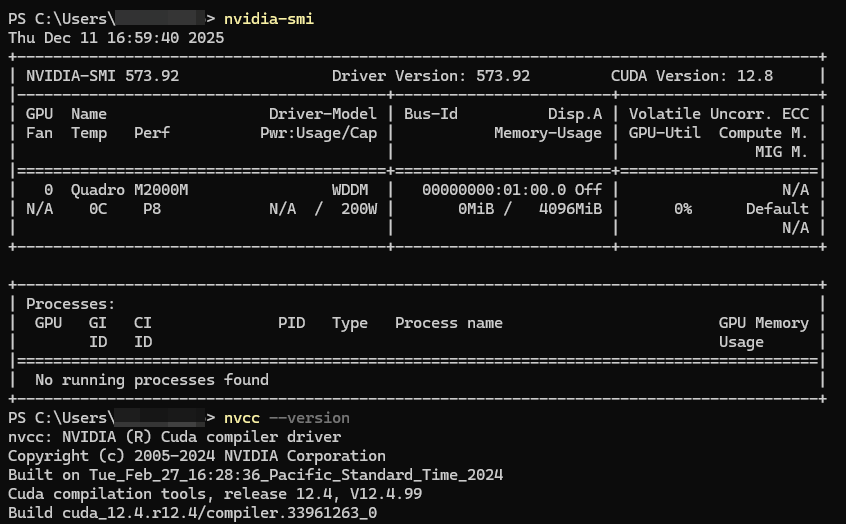
Task: Click the PID column header
Action: (x=291, y=323)
